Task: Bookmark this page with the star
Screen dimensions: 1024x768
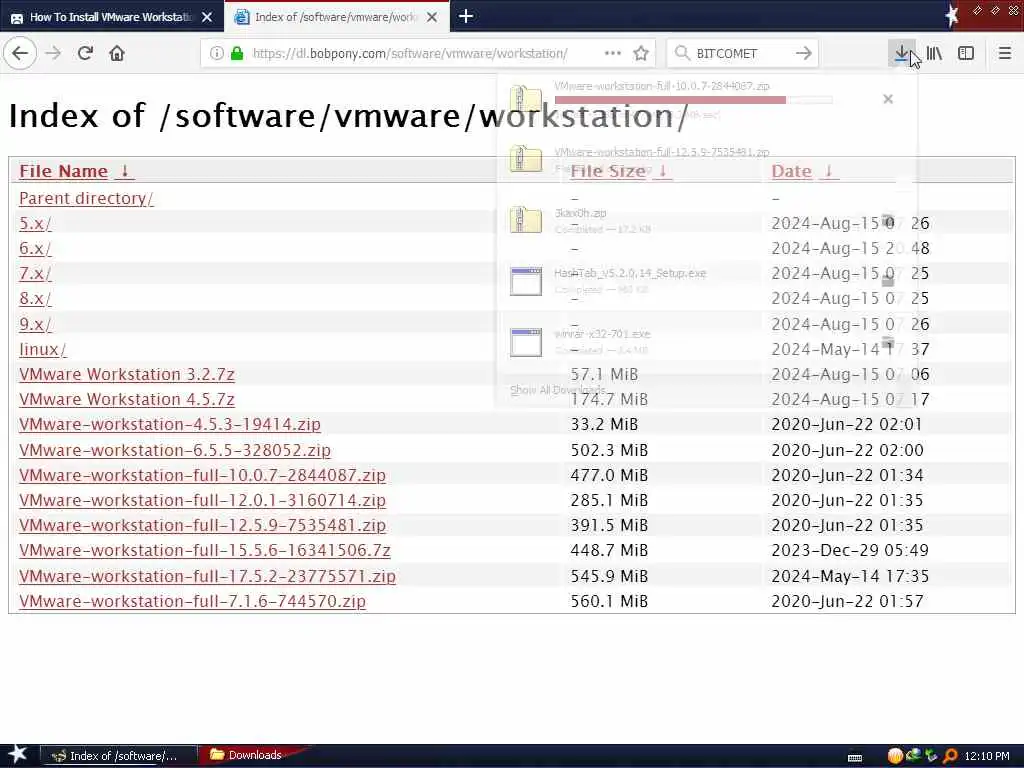Action: 641,54
